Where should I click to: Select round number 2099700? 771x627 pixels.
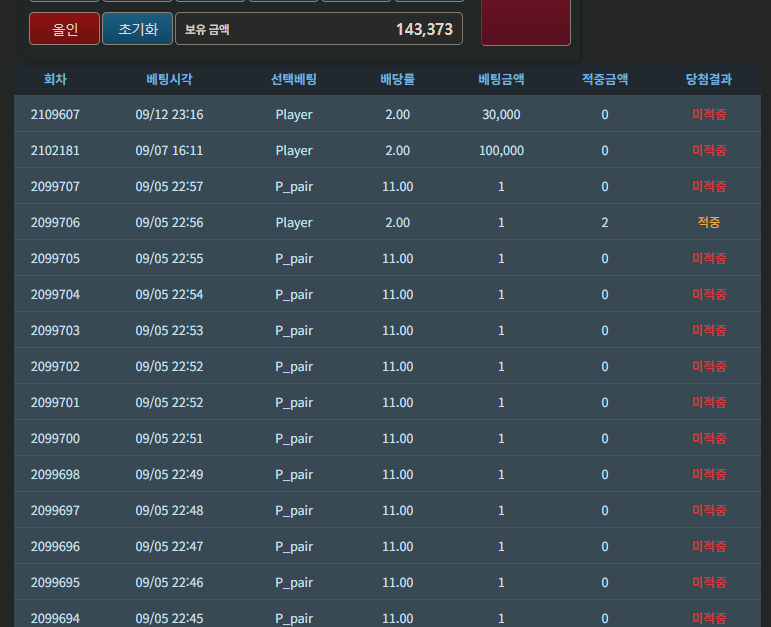click(x=55, y=438)
